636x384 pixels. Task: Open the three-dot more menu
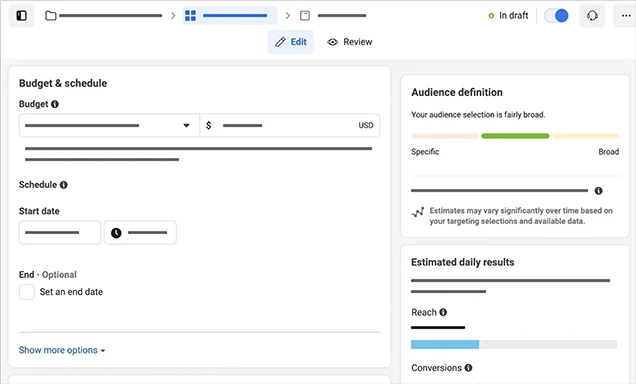(626, 16)
